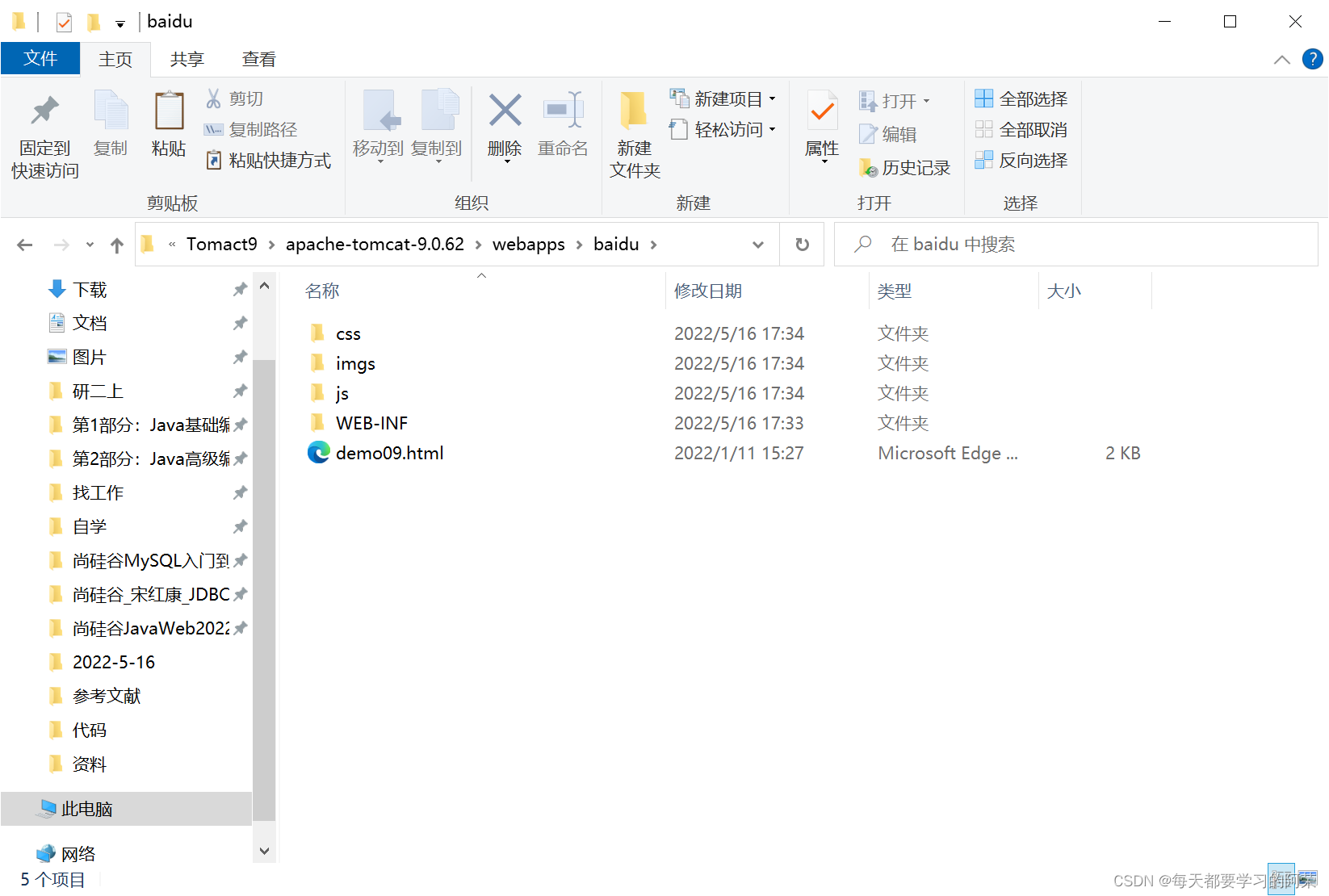
Task: Switch to the View (查看) tab
Action: [x=259, y=59]
